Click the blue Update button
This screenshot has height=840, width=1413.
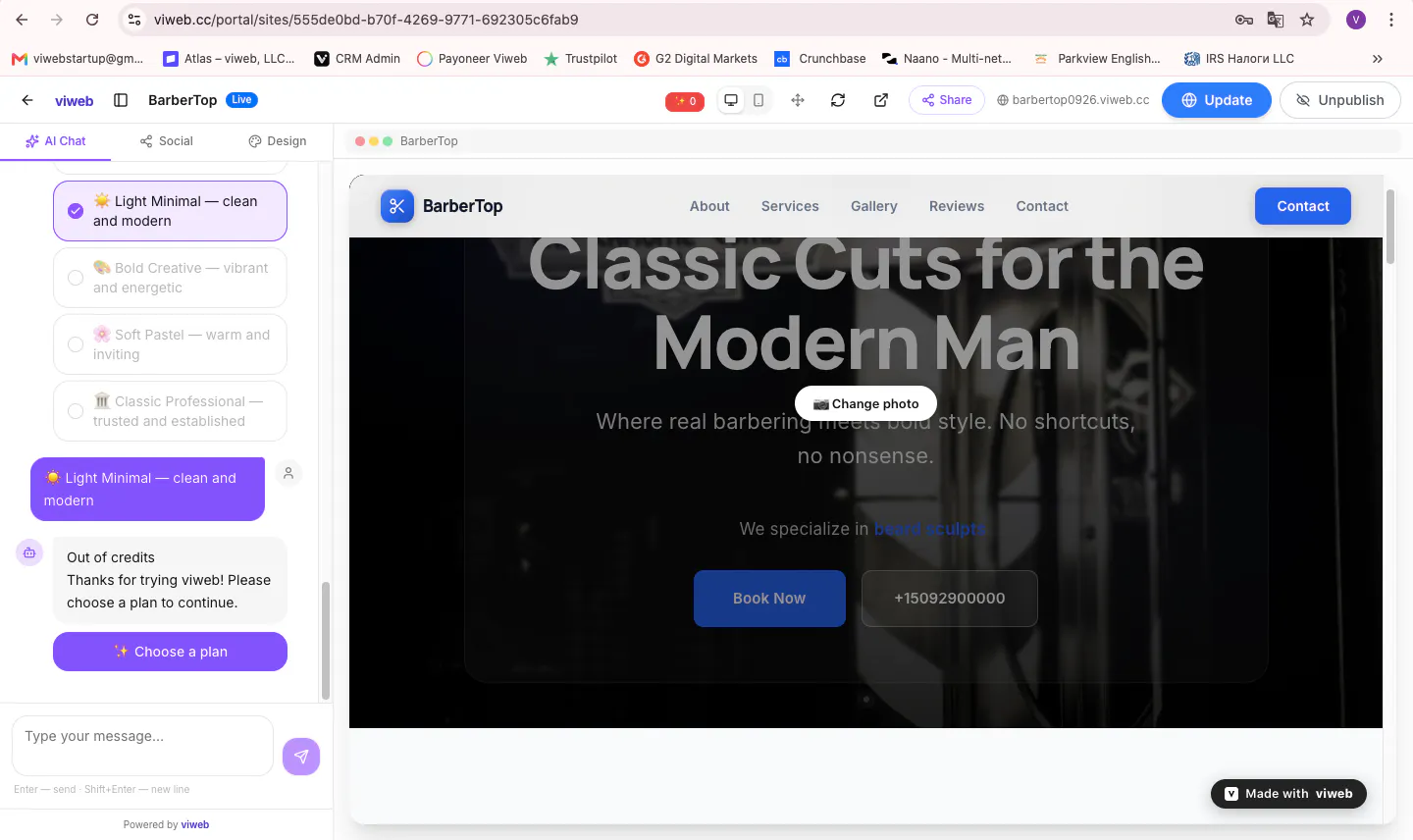[x=1217, y=100]
